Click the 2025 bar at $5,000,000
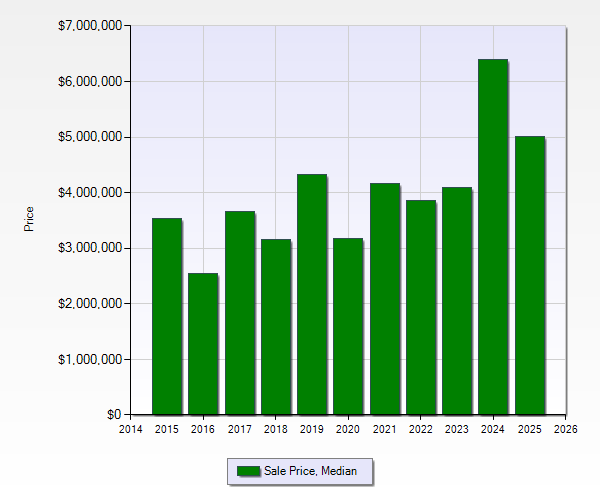The height and width of the screenshot is (500, 600). pyautogui.click(x=530, y=275)
